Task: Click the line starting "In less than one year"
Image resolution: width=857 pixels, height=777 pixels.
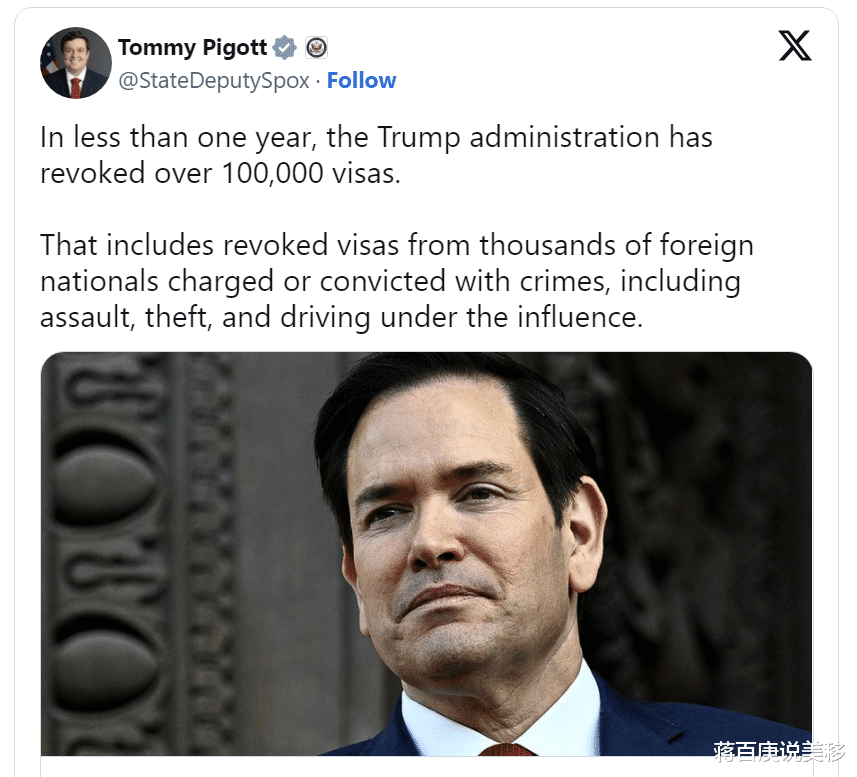Action: click(376, 137)
